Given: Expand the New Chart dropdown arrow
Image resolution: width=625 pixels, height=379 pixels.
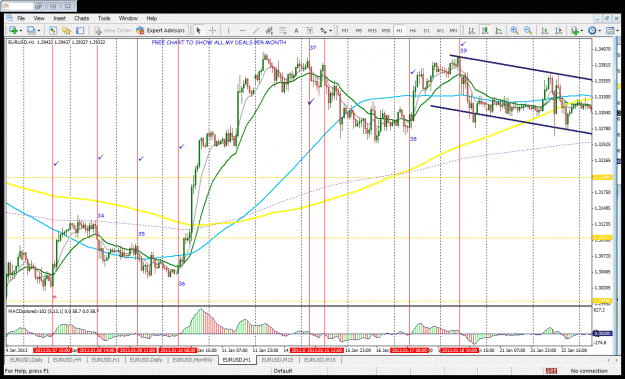Looking at the screenshot, I should coord(20,31).
